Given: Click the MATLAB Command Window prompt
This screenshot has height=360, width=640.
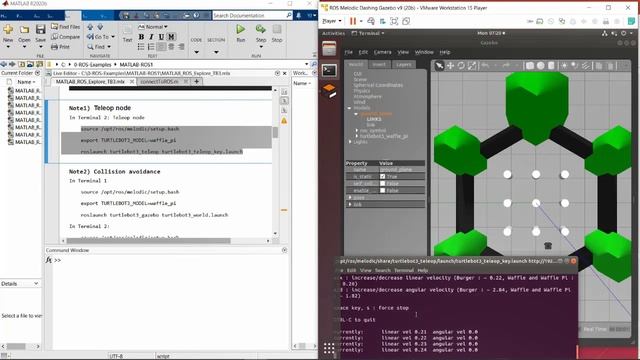Looking at the screenshot, I should 58,260.
